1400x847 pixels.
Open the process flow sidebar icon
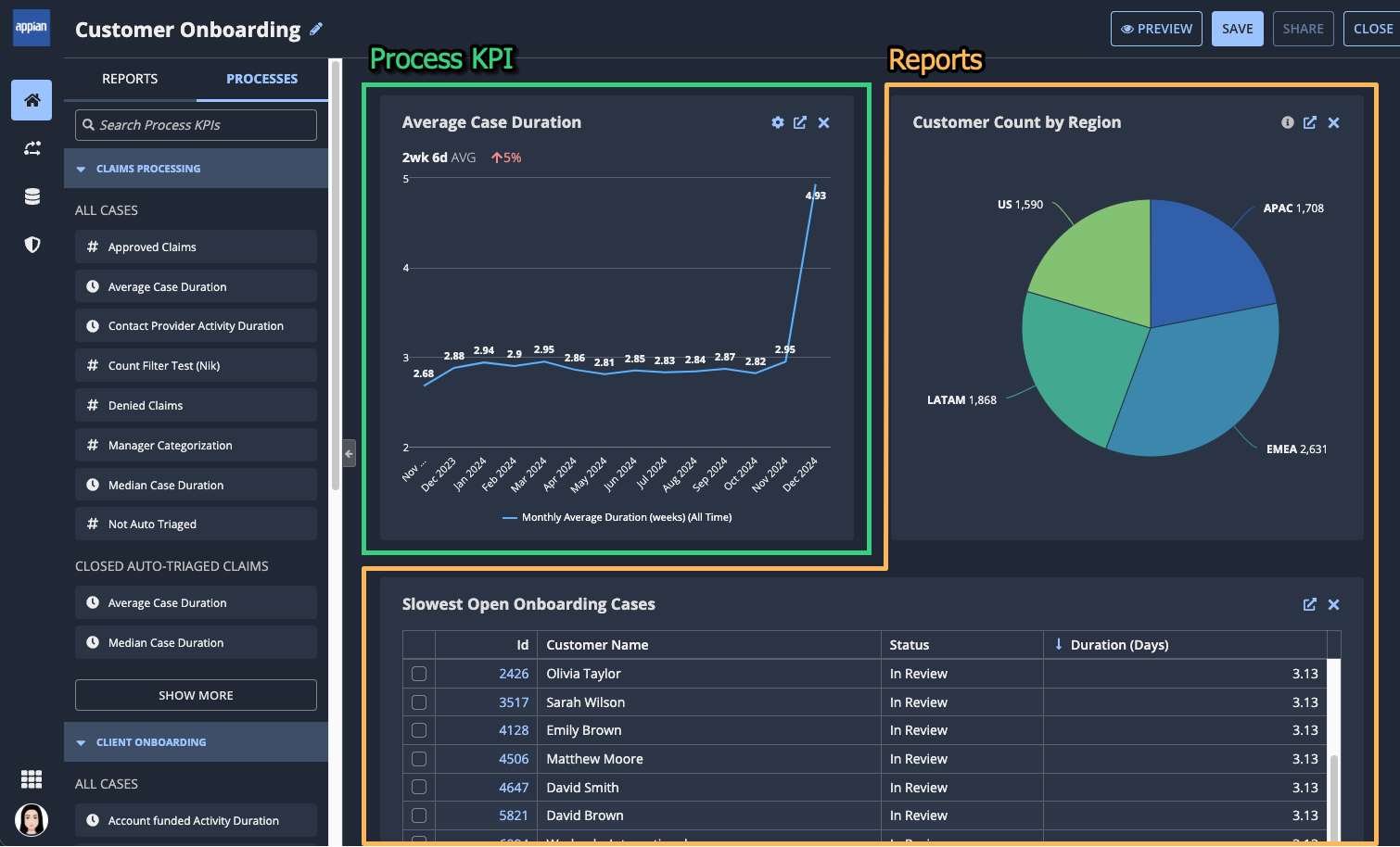tap(32, 148)
